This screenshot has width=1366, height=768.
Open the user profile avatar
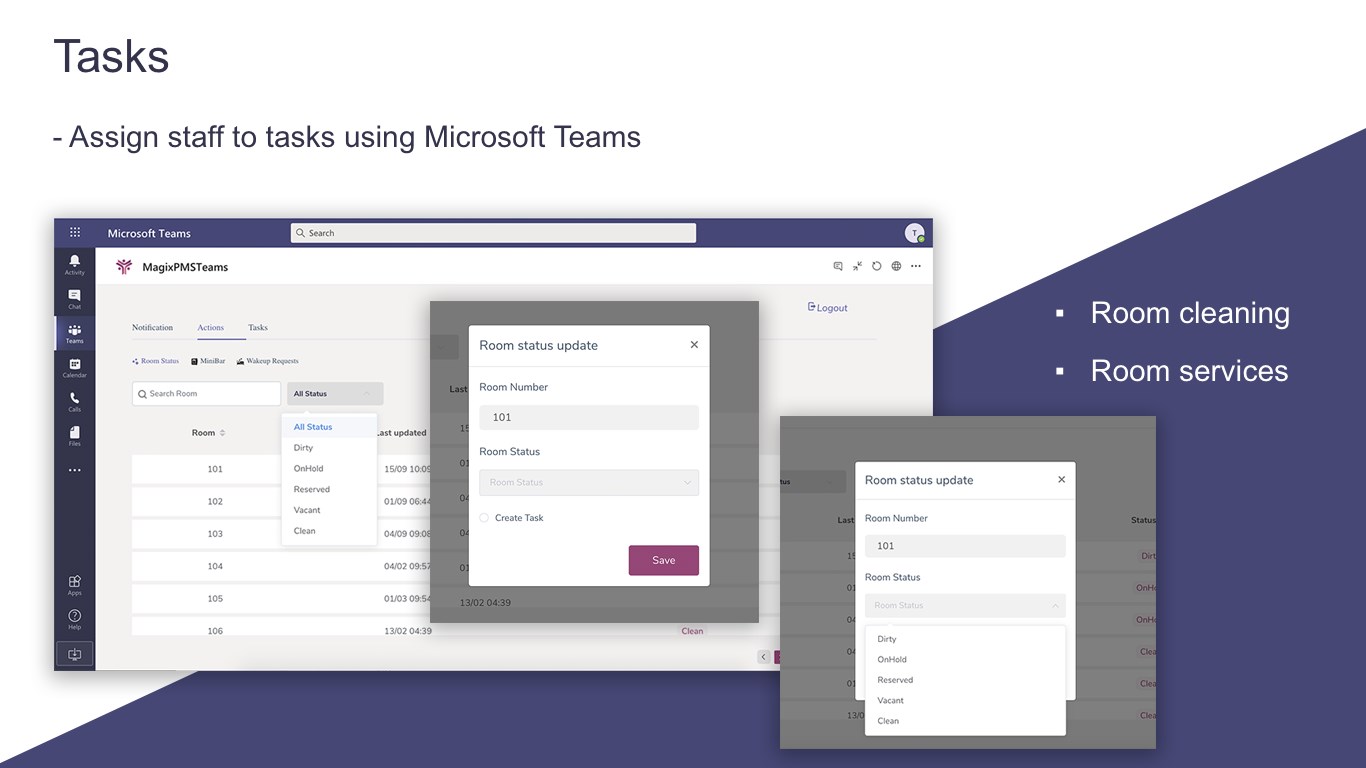click(x=914, y=233)
